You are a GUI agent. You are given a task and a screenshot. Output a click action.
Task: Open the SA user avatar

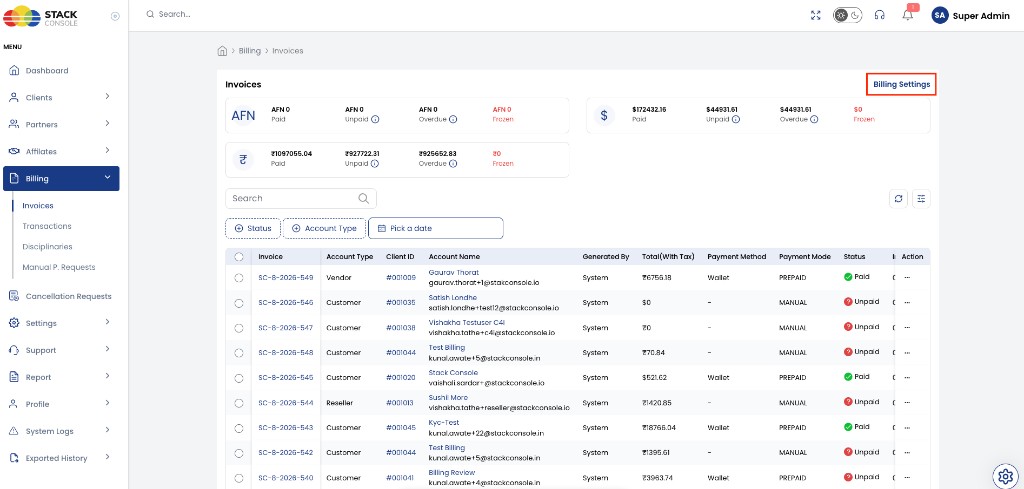pos(940,16)
